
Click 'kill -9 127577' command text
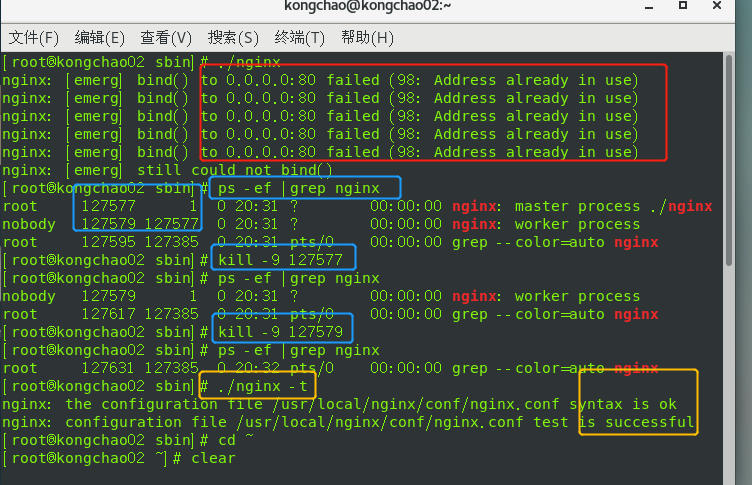pyautogui.click(x=281, y=260)
